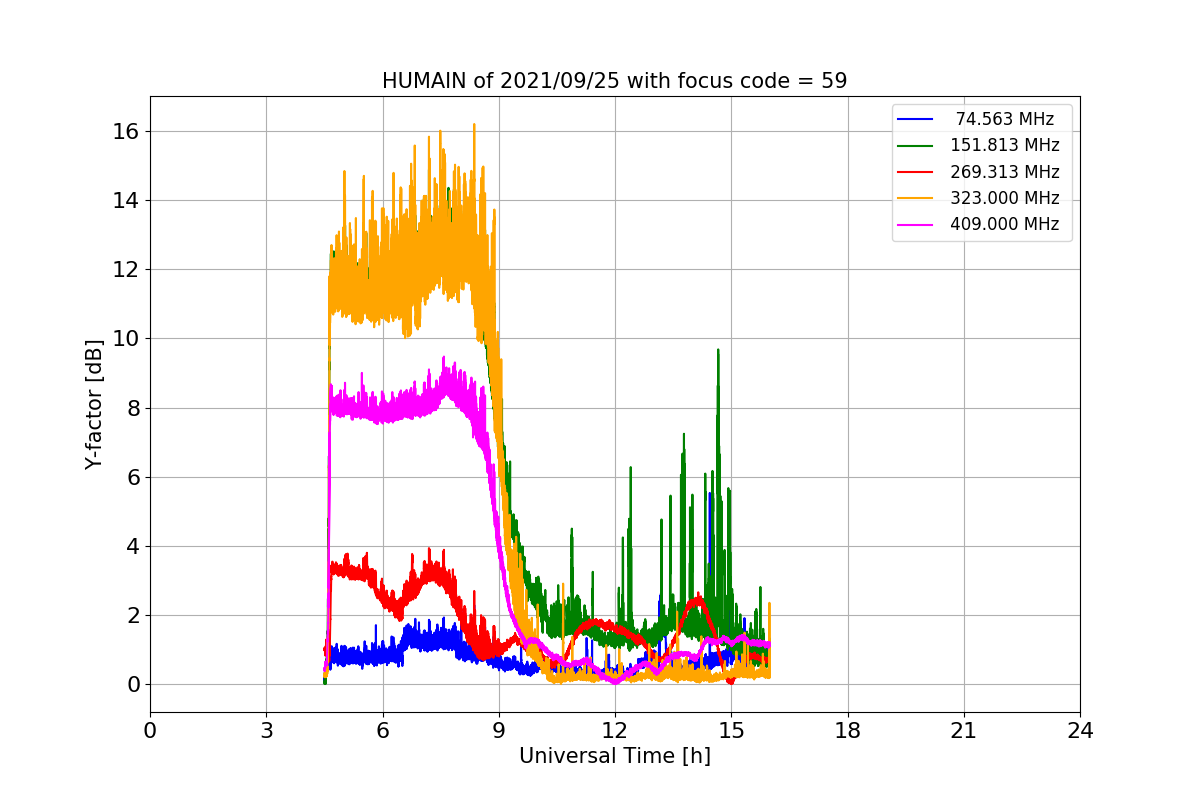Click y-axis tick label '16'
The image size is (1200, 800).
point(126,132)
